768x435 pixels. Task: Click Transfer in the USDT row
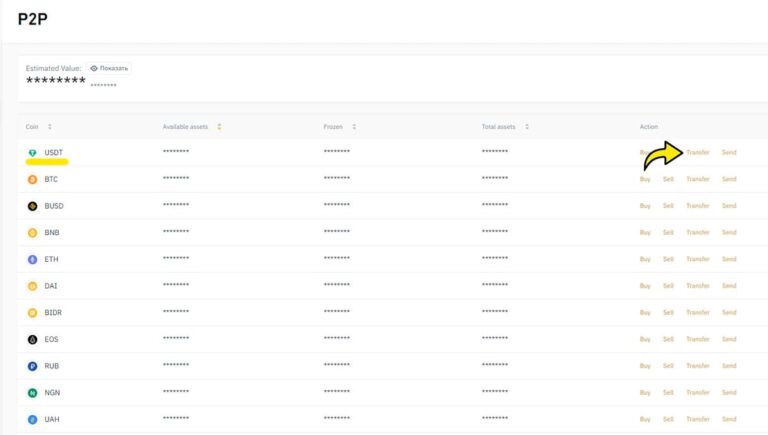[x=698, y=153]
